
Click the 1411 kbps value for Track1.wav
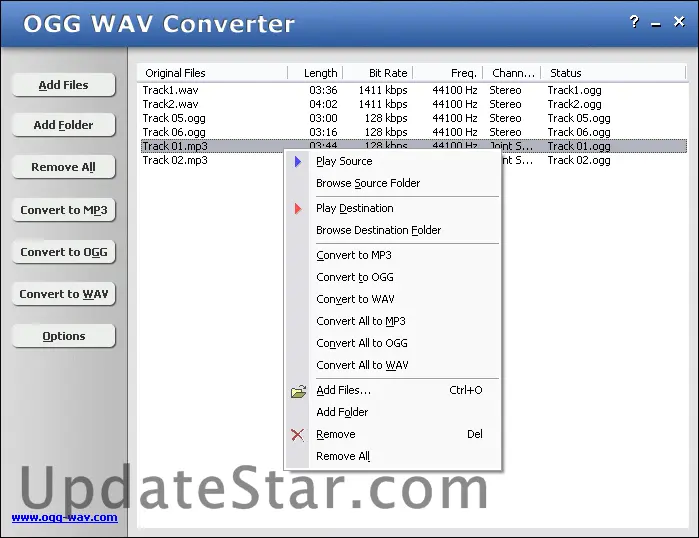pos(383,90)
